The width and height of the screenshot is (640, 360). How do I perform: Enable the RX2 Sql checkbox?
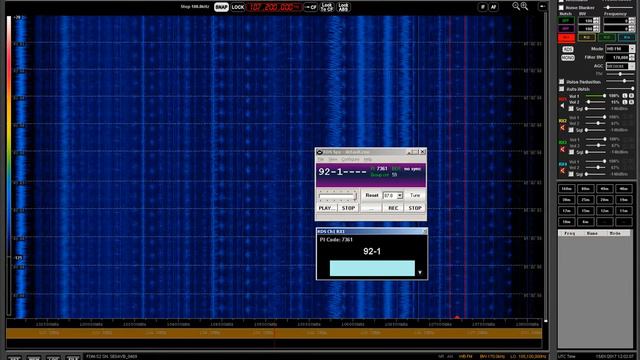pyautogui.click(x=571, y=130)
